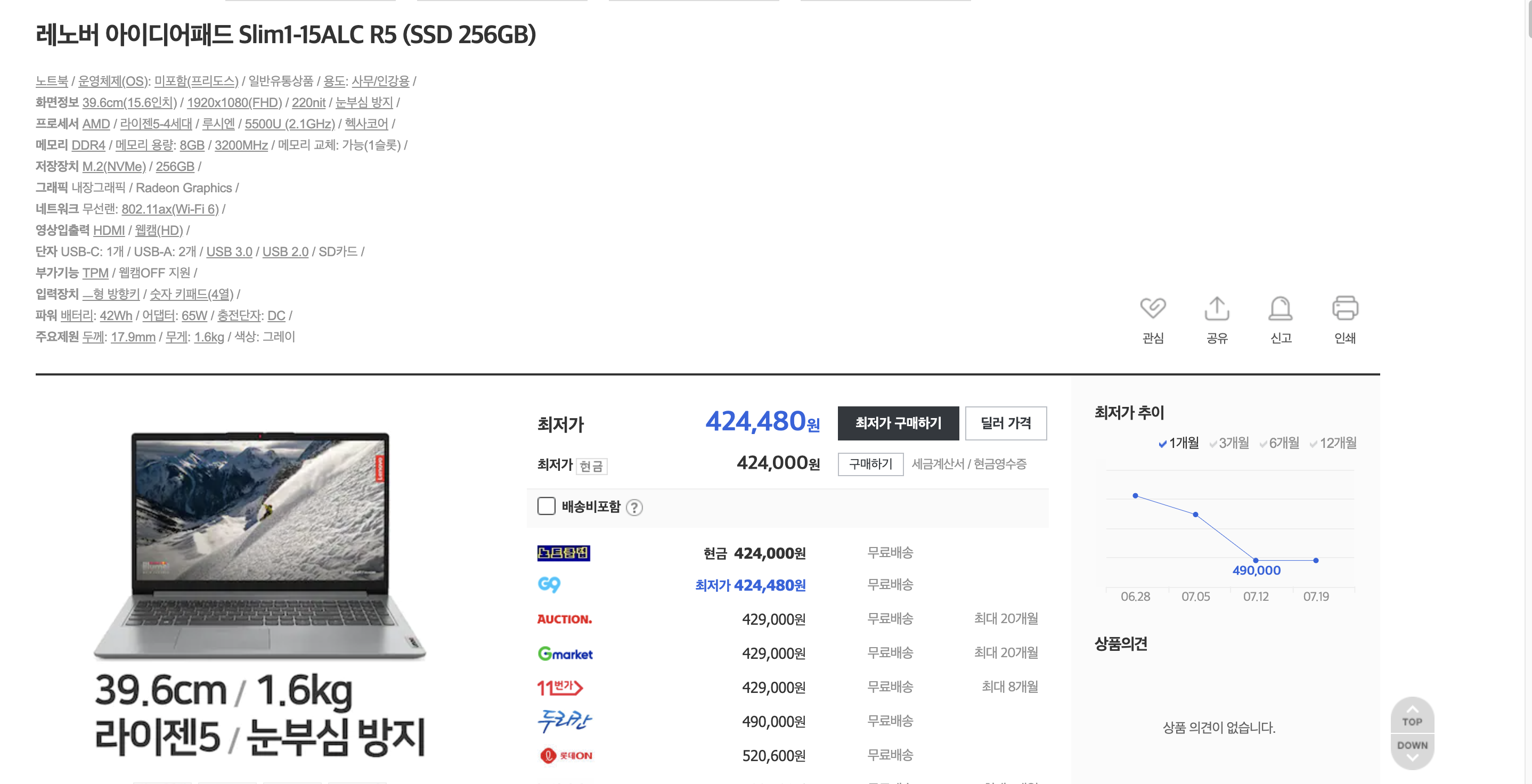
Task: Open the shipping-included help question mark
Action: point(634,508)
